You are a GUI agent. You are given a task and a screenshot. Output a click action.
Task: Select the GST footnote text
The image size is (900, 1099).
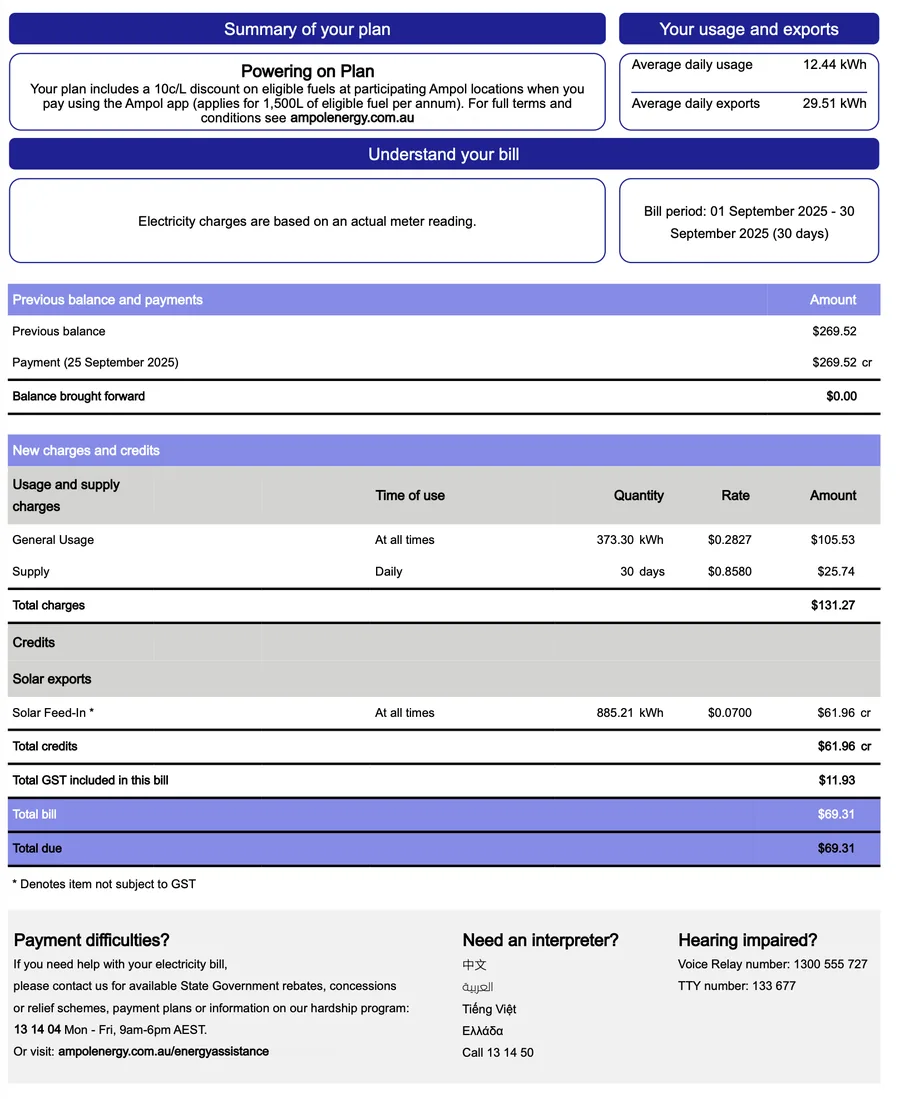pyautogui.click(x=104, y=884)
